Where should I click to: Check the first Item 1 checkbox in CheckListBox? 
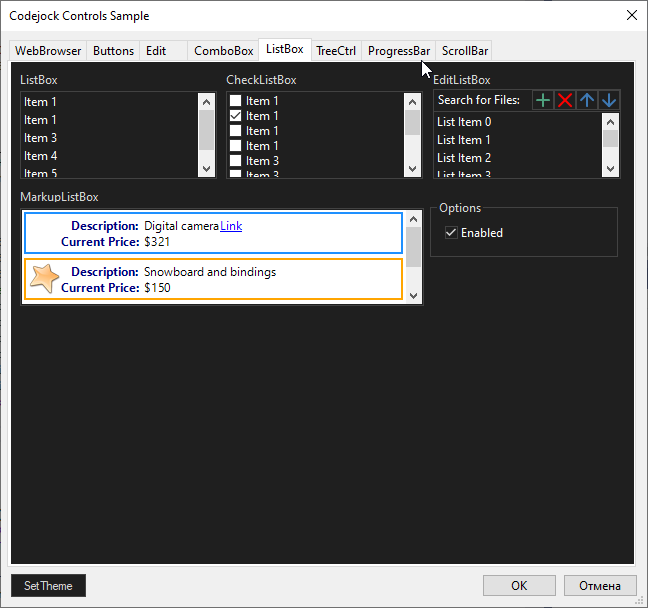[236, 101]
